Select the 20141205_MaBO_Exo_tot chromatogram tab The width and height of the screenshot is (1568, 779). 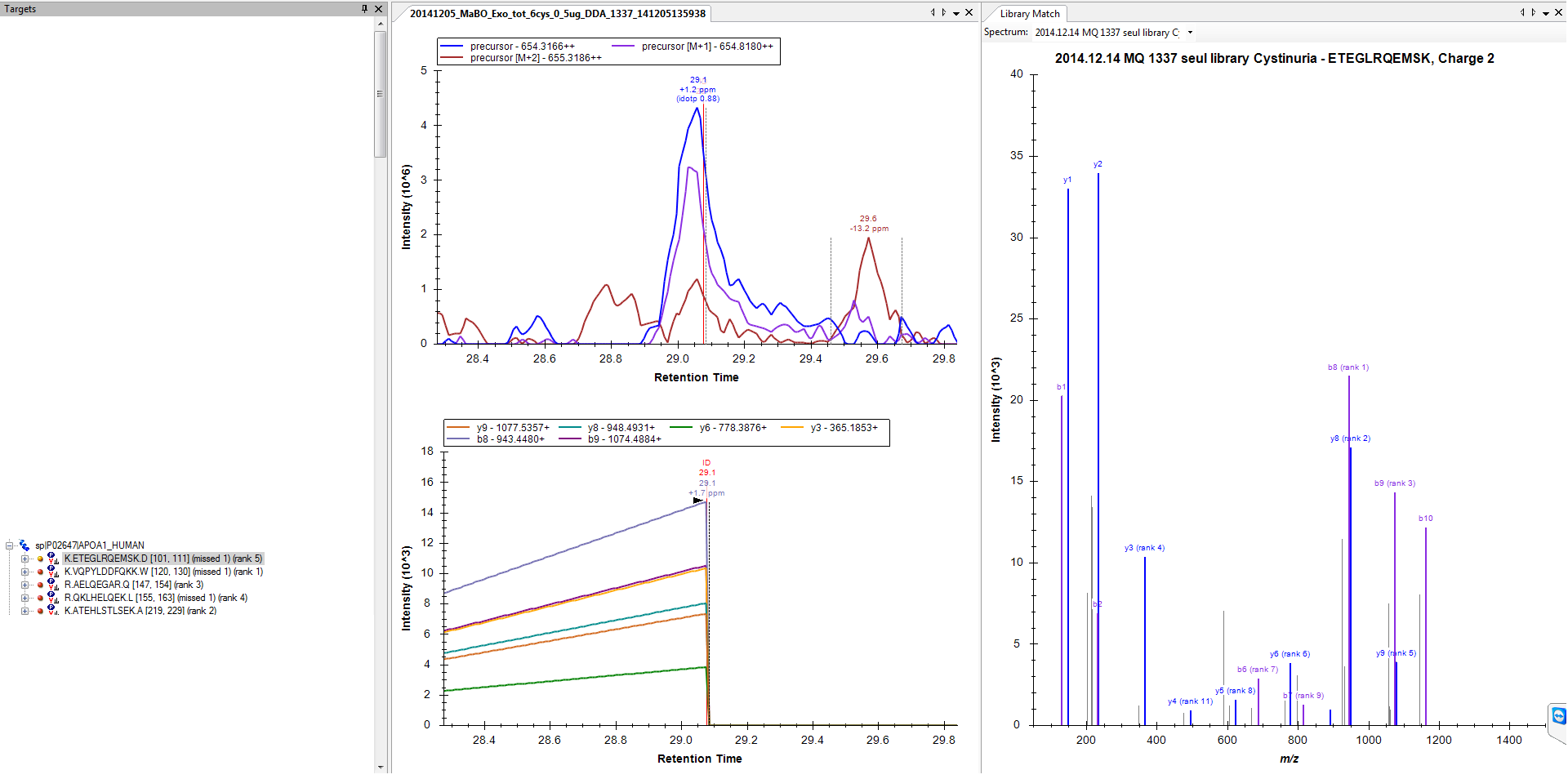[557, 14]
